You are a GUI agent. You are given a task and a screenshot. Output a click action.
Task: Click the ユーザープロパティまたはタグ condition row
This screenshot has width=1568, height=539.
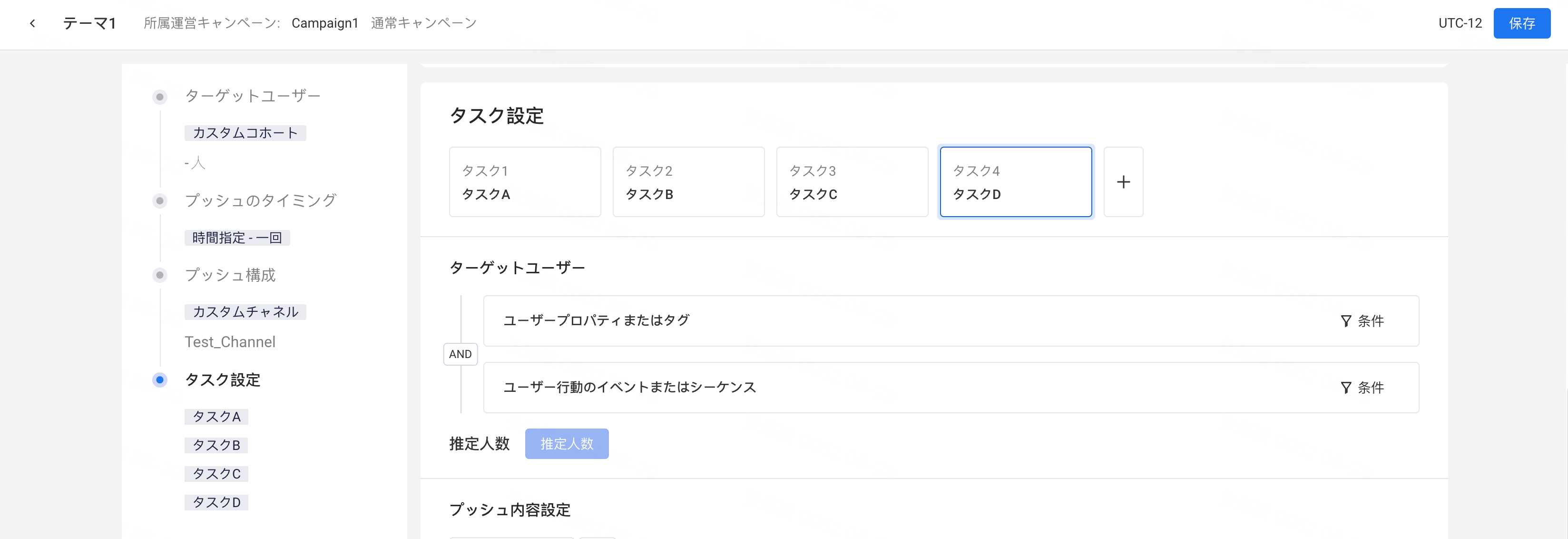click(951, 321)
